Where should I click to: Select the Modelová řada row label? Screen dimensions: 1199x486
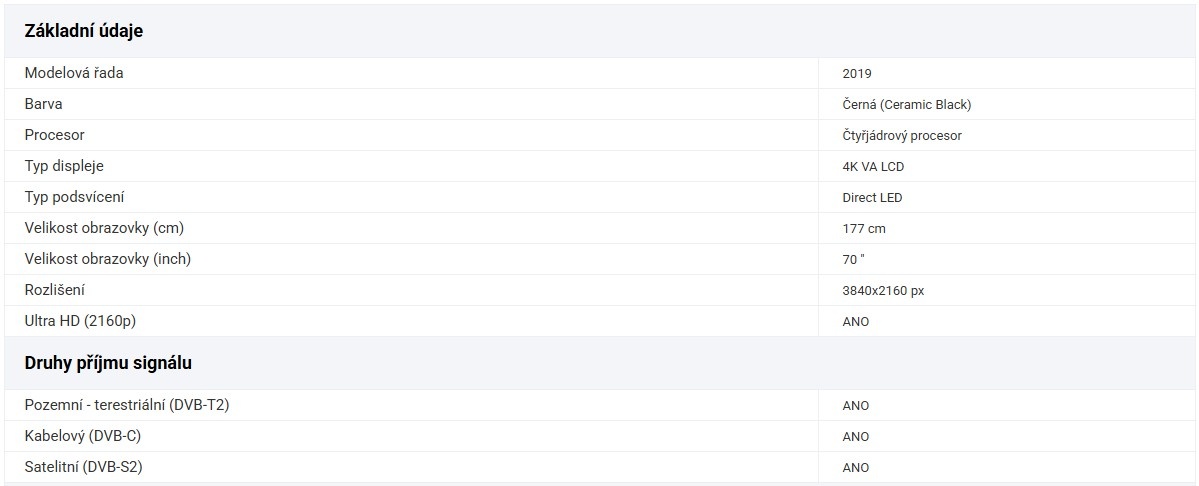pos(74,73)
